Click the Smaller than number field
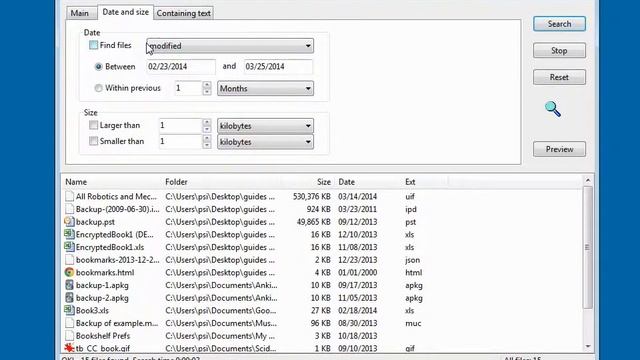640x360 pixels. pyautogui.click(x=180, y=142)
